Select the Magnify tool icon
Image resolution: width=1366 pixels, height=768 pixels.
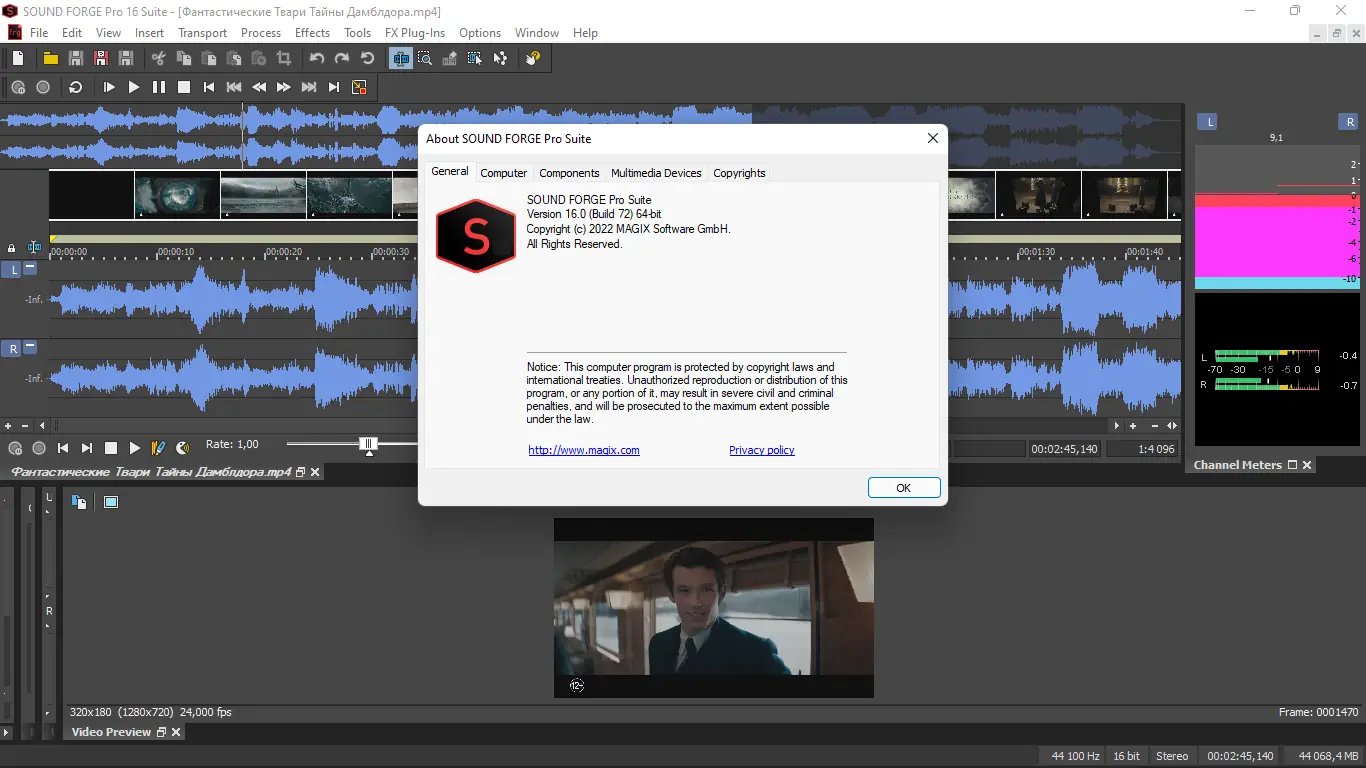tap(425, 59)
